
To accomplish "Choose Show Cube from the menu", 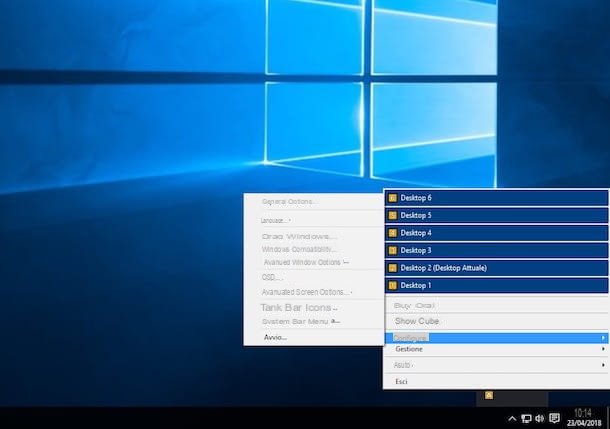I will [x=496, y=321].
